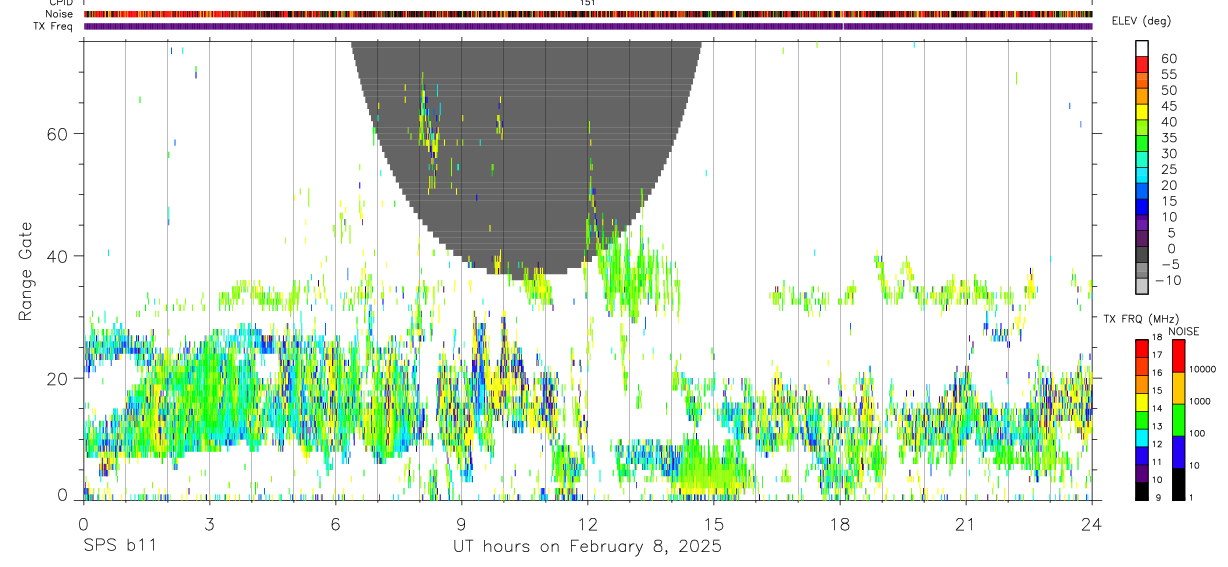Click the NOISE scale value 1

tap(1192, 497)
